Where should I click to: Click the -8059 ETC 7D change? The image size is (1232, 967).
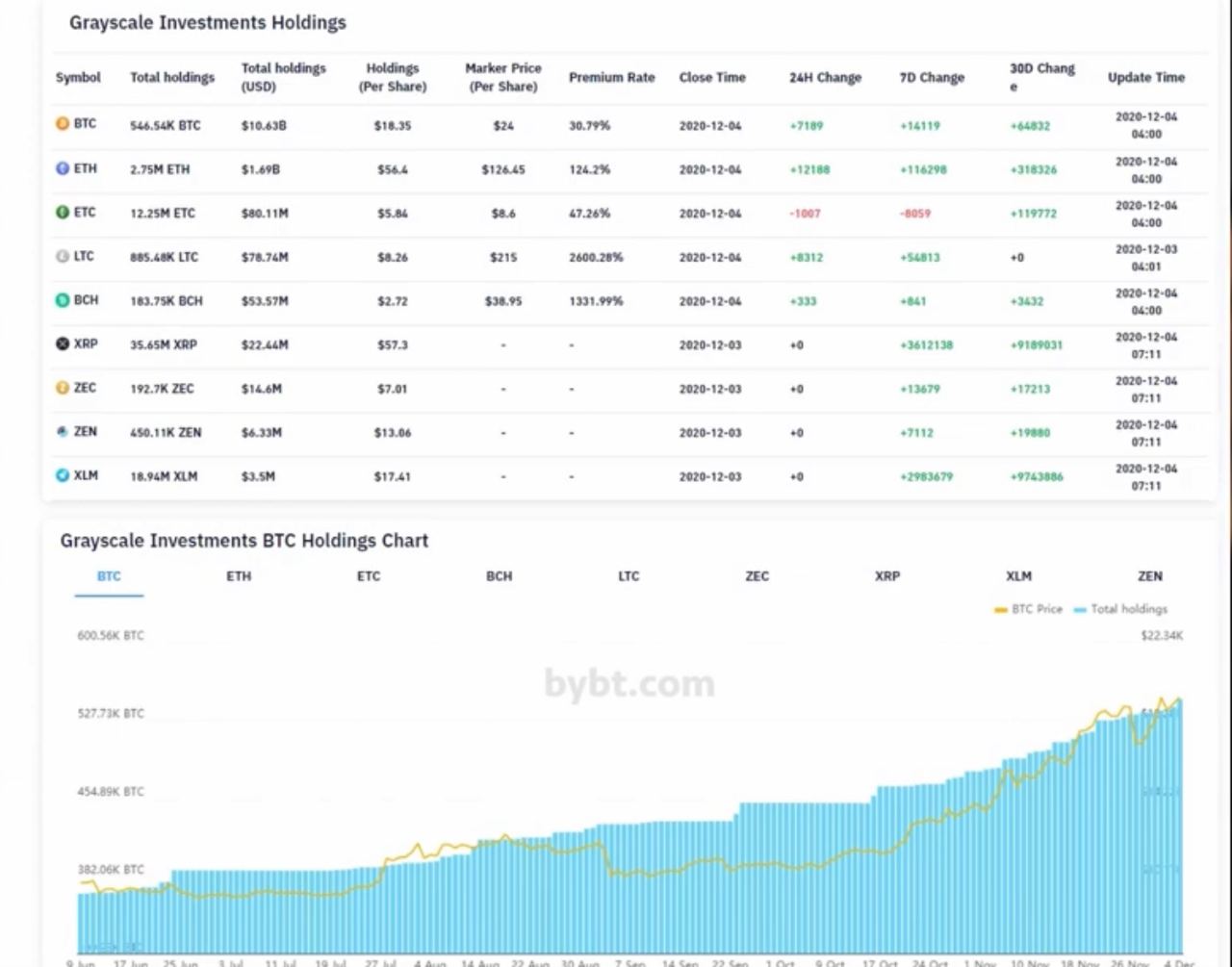click(914, 214)
